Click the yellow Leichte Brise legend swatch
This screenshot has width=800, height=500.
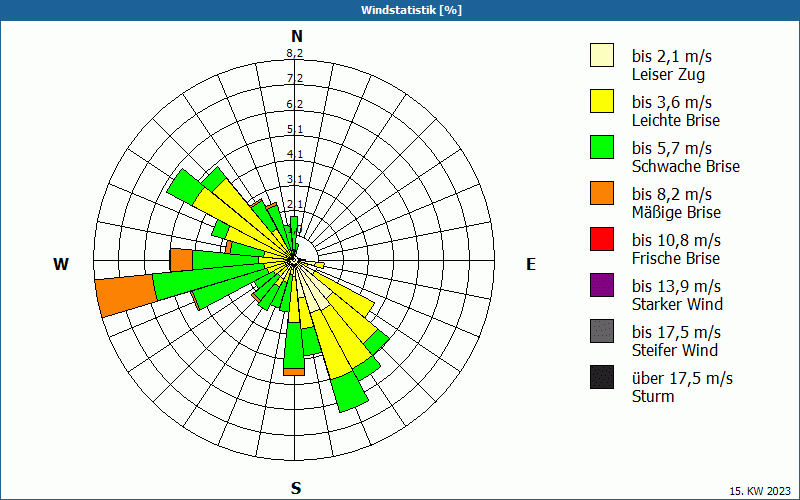[602, 101]
